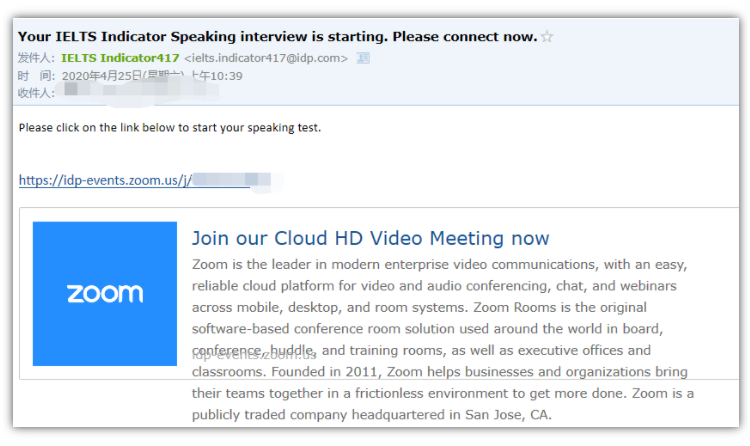The image size is (750, 446).
Task: Click the blue Zoom logo thumbnail
Action: 105,293
